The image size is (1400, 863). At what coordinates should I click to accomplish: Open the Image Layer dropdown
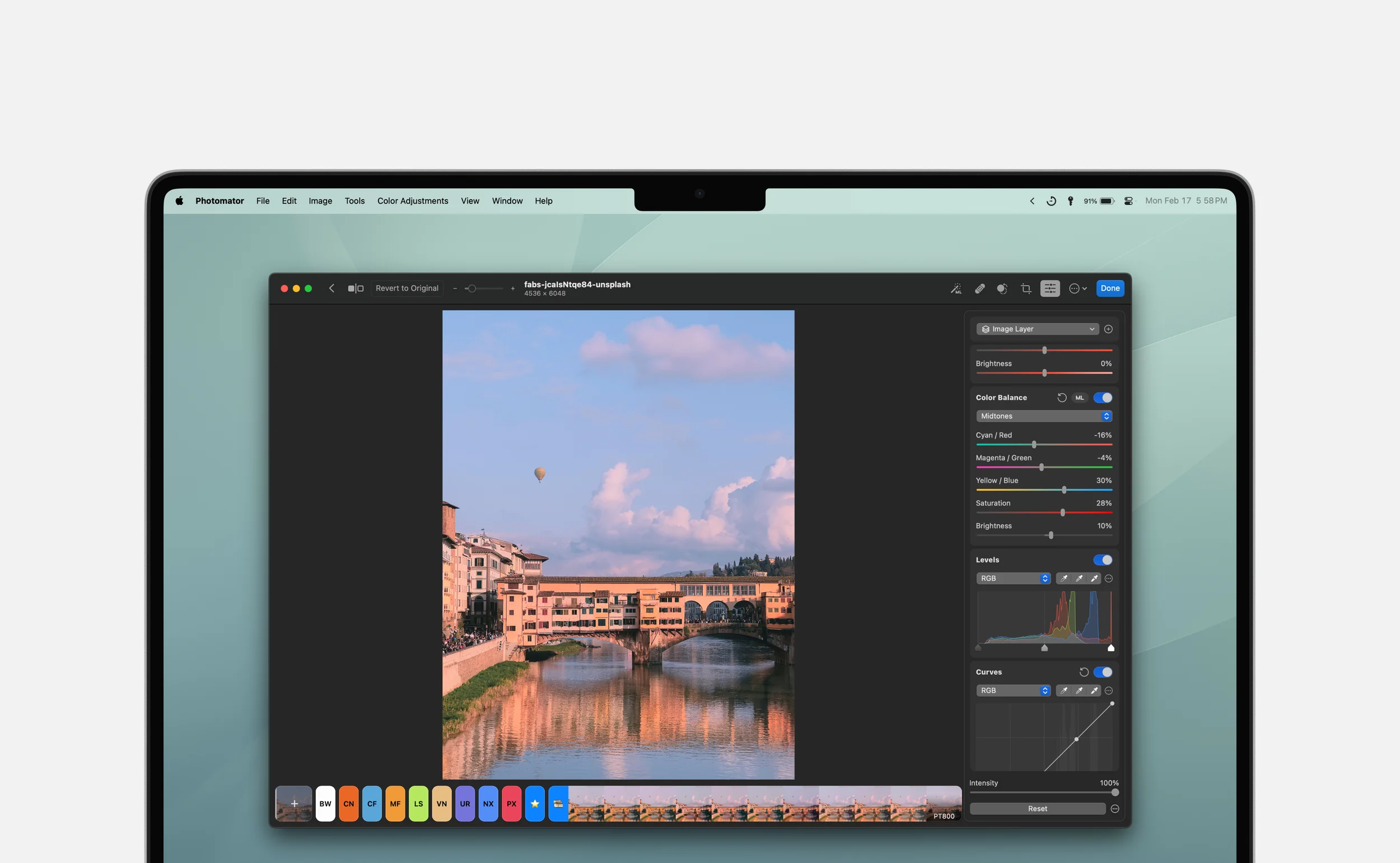point(1037,329)
